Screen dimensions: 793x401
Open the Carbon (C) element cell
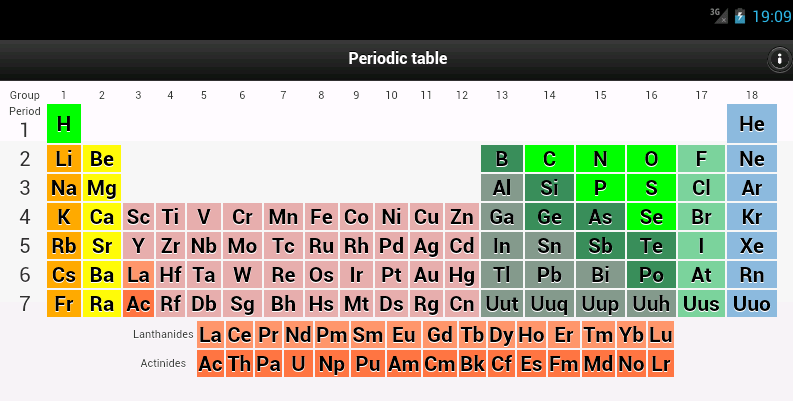tap(549, 159)
